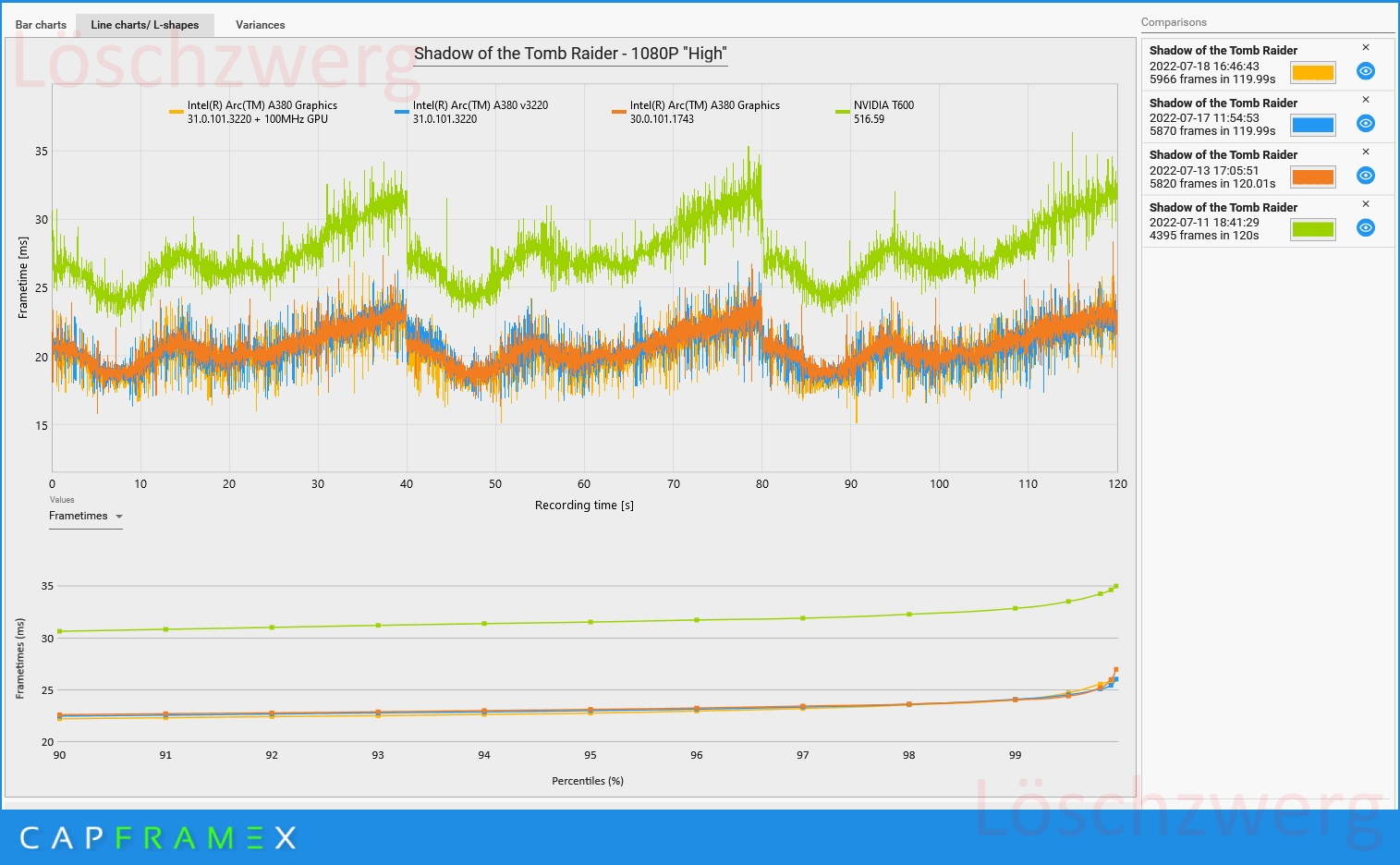Toggle visibility of the 2022-07-18 16:46:43 record
Screen dimensions: 1400x865
click(x=1365, y=71)
